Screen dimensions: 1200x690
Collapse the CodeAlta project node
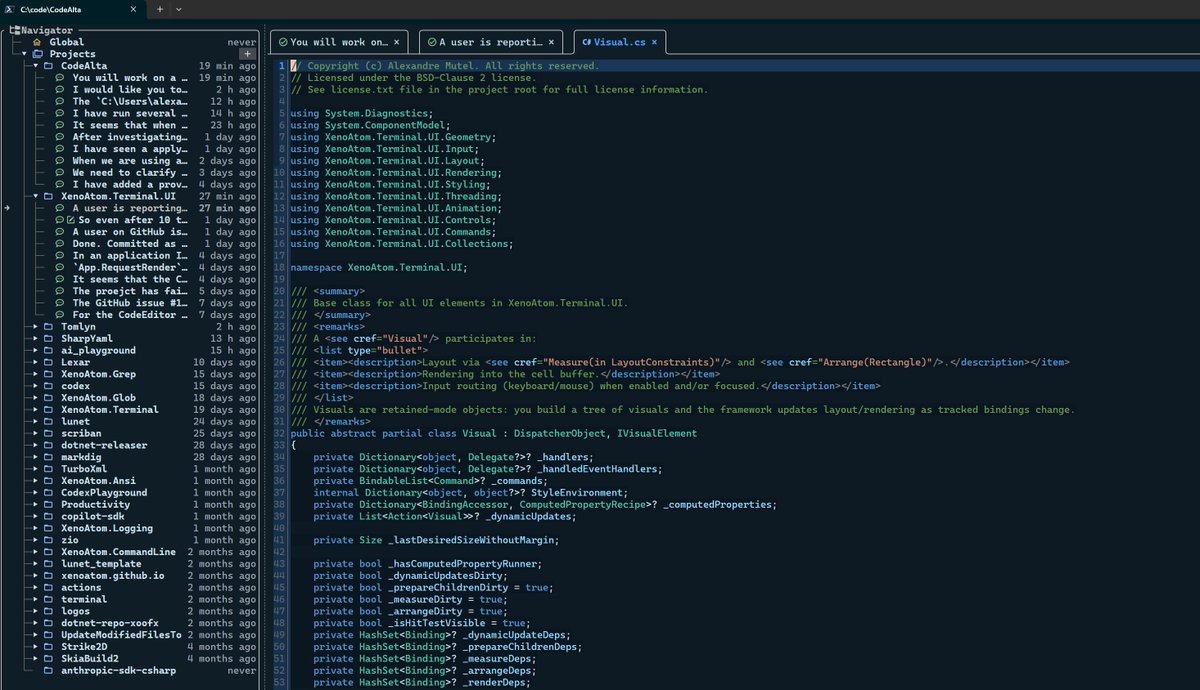tap(36, 66)
